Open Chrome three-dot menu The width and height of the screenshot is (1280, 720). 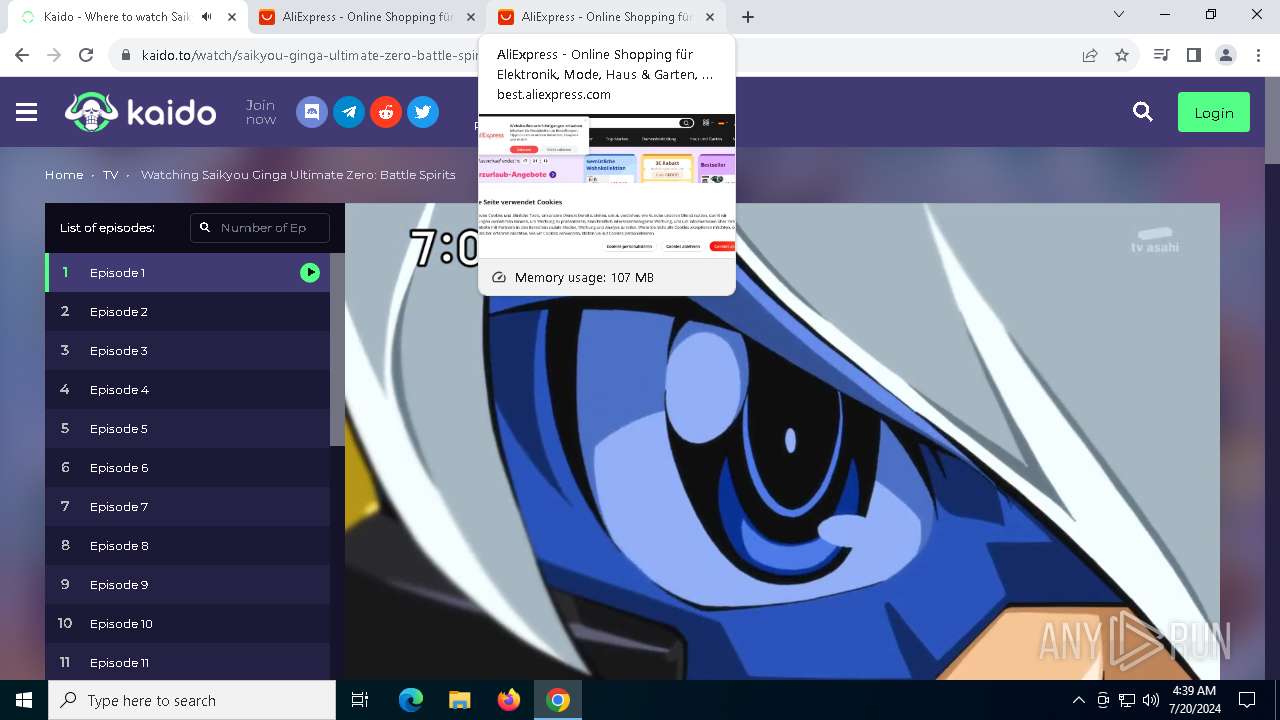pyautogui.click(x=1258, y=56)
